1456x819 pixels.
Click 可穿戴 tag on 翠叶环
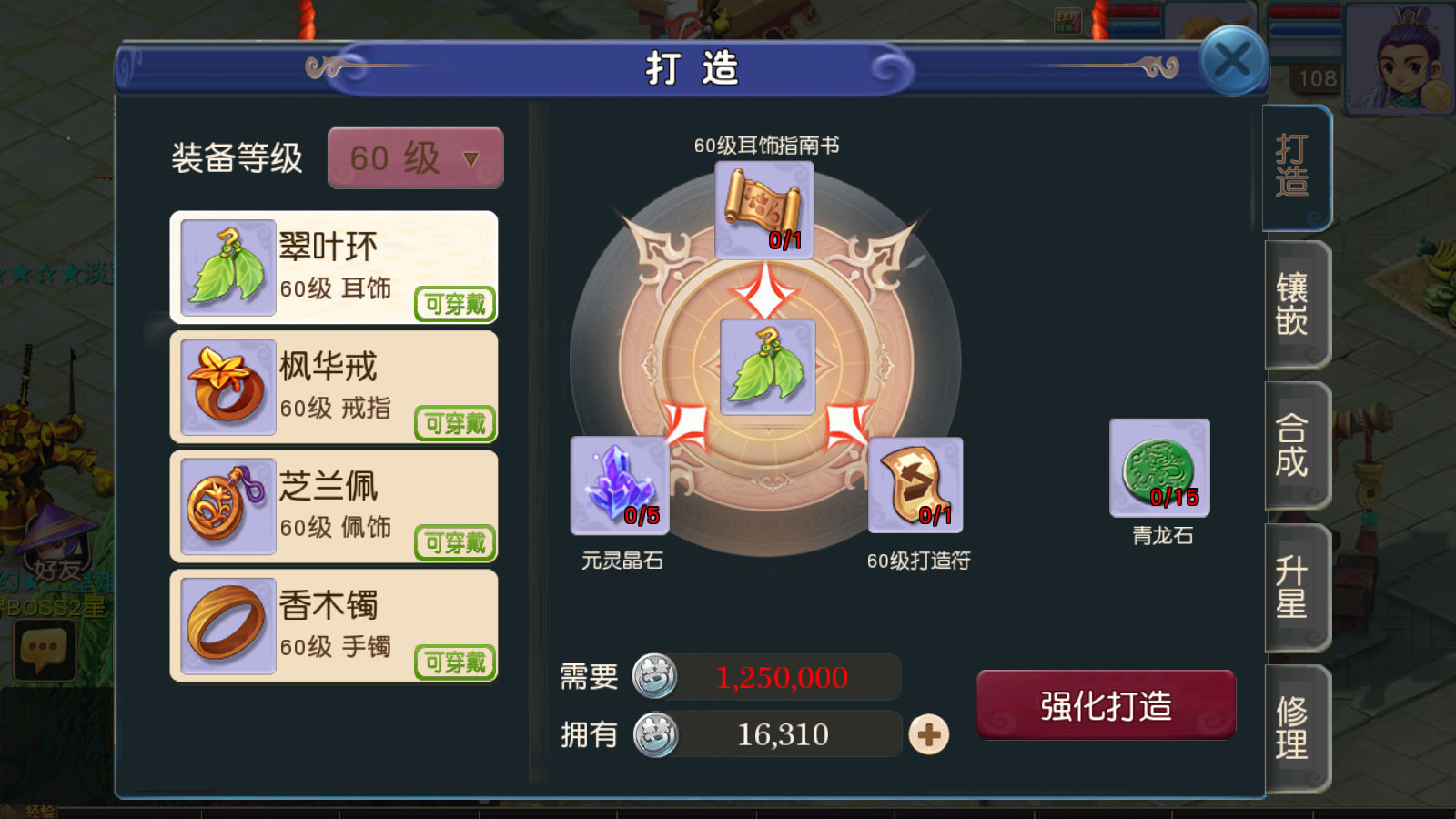point(455,304)
